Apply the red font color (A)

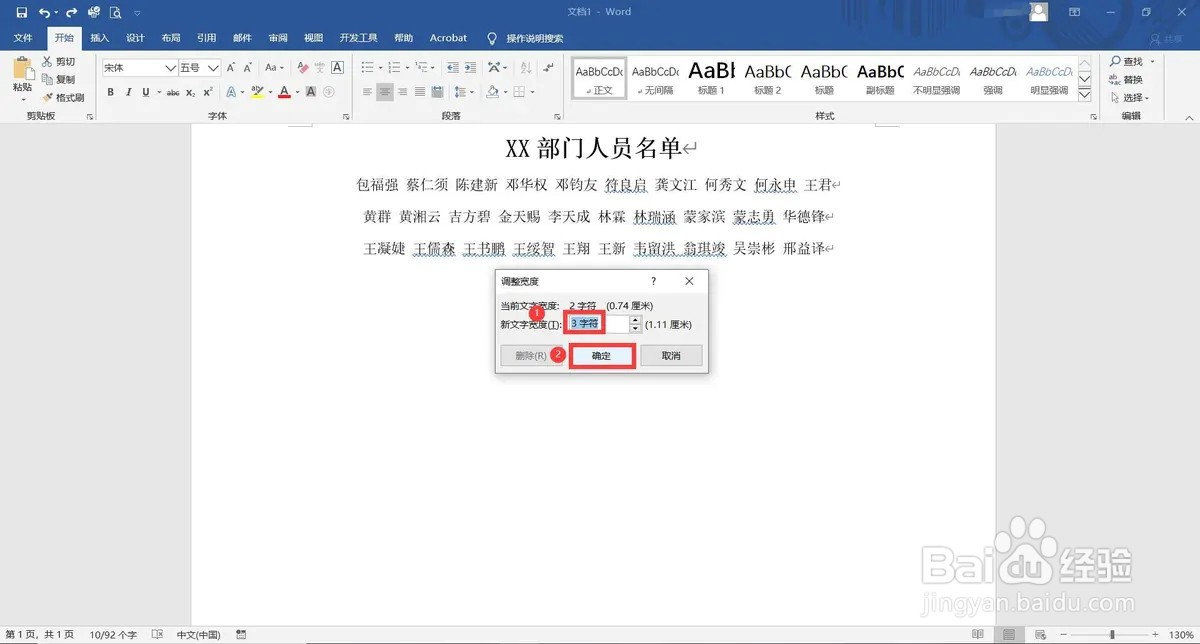click(x=284, y=92)
